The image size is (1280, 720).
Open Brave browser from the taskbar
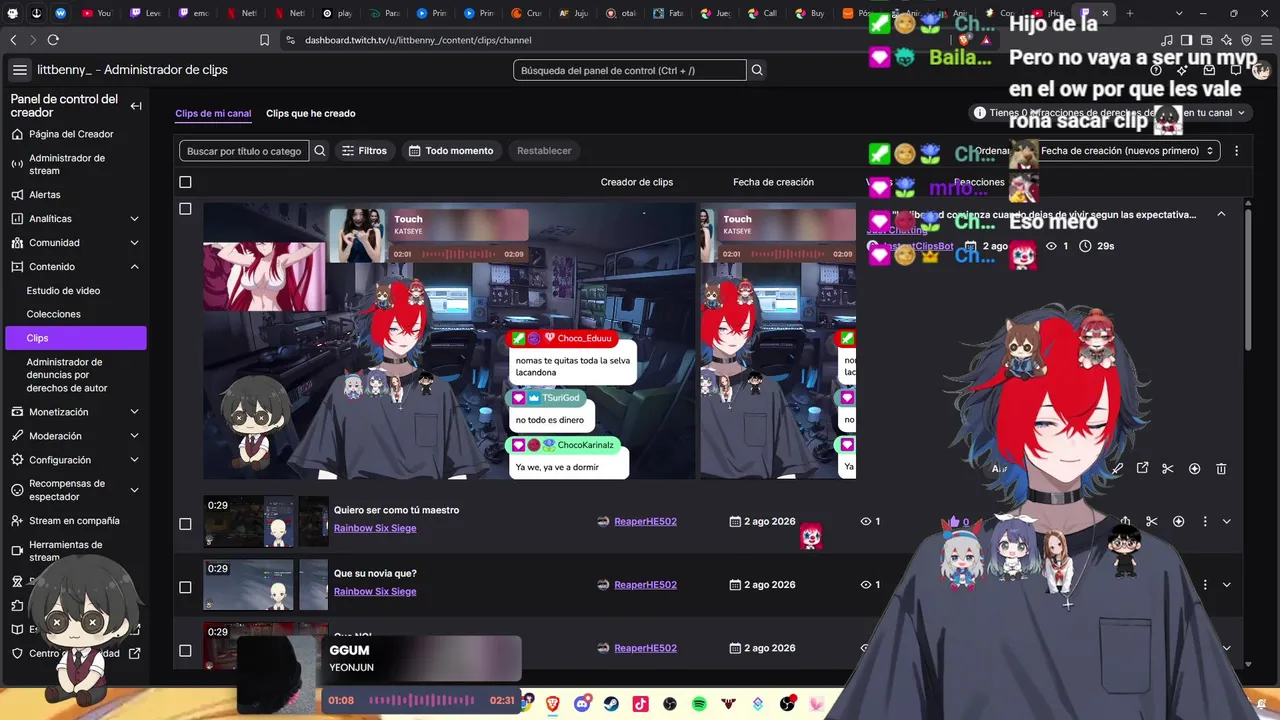pyautogui.click(x=553, y=704)
